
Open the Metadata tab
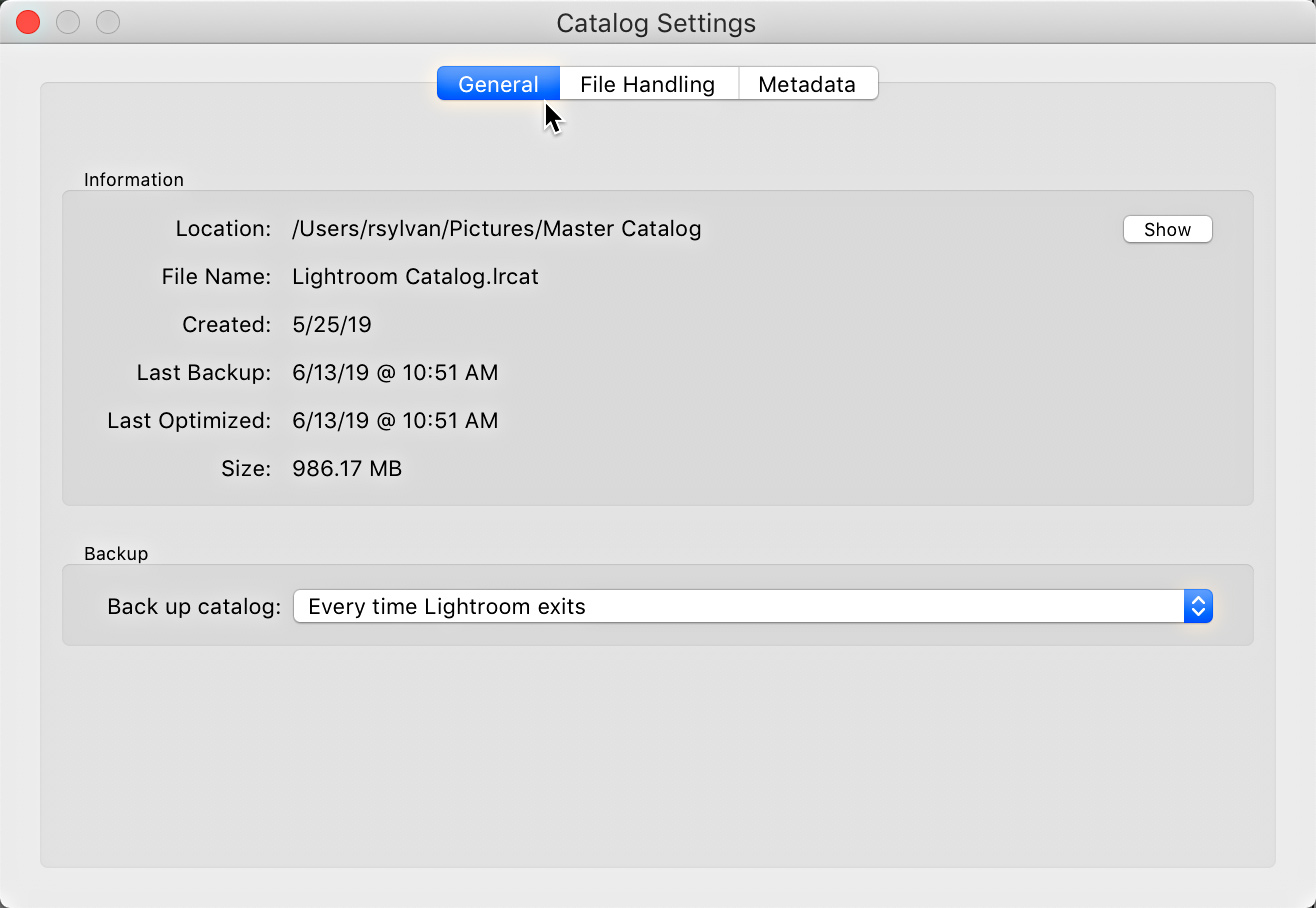pos(808,84)
